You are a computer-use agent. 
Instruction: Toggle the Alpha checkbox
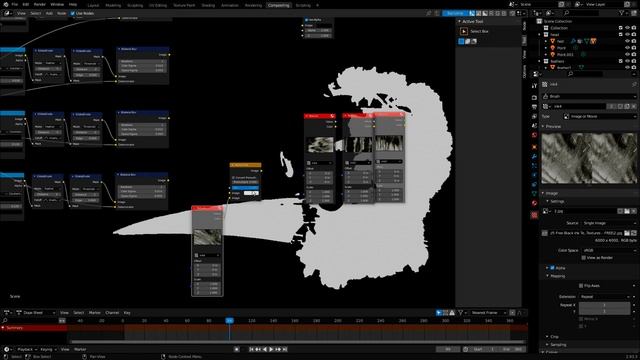pos(553,268)
